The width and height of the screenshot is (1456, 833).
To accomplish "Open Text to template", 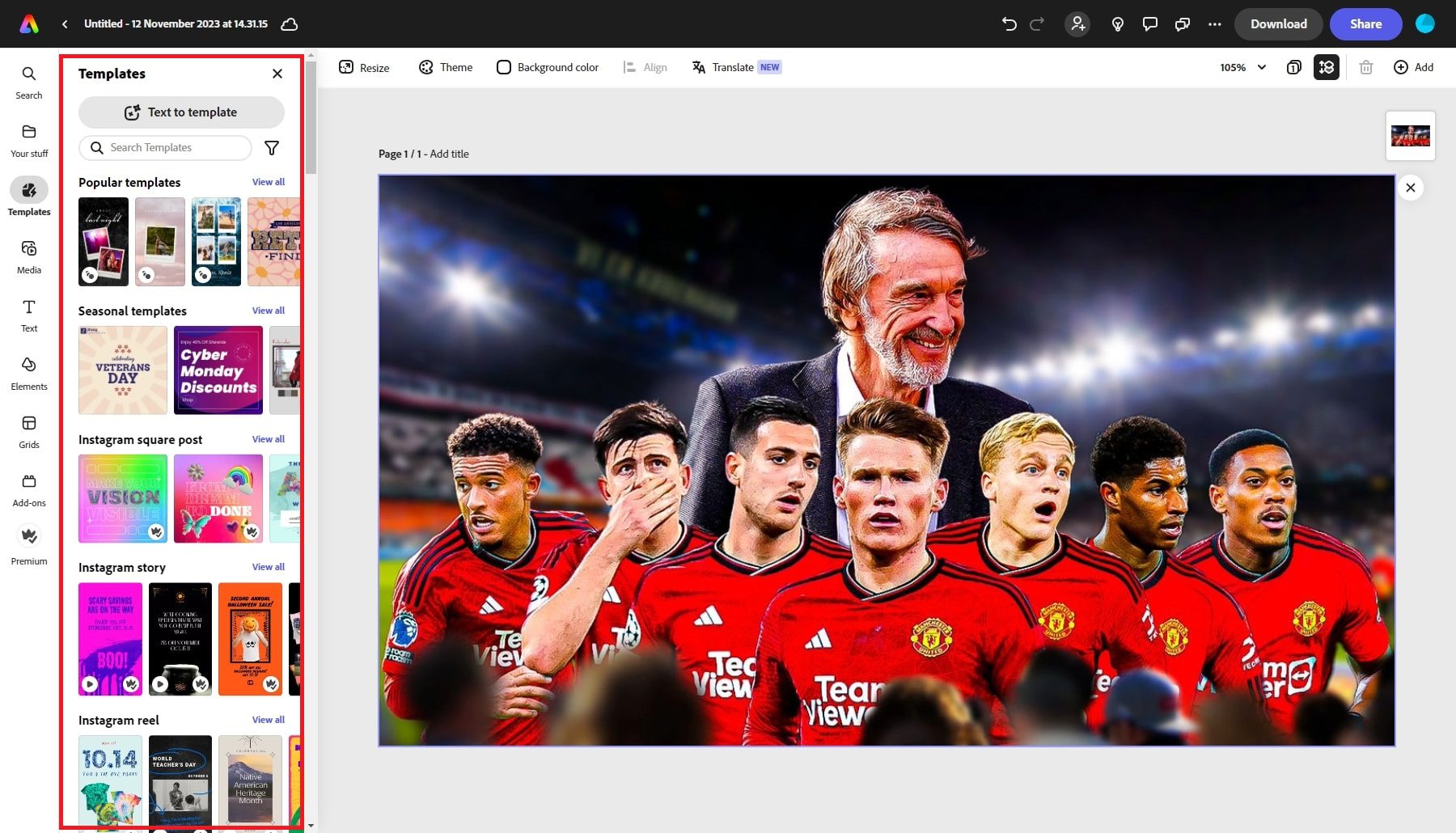I will pyautogui.click(x=180, y=112).
